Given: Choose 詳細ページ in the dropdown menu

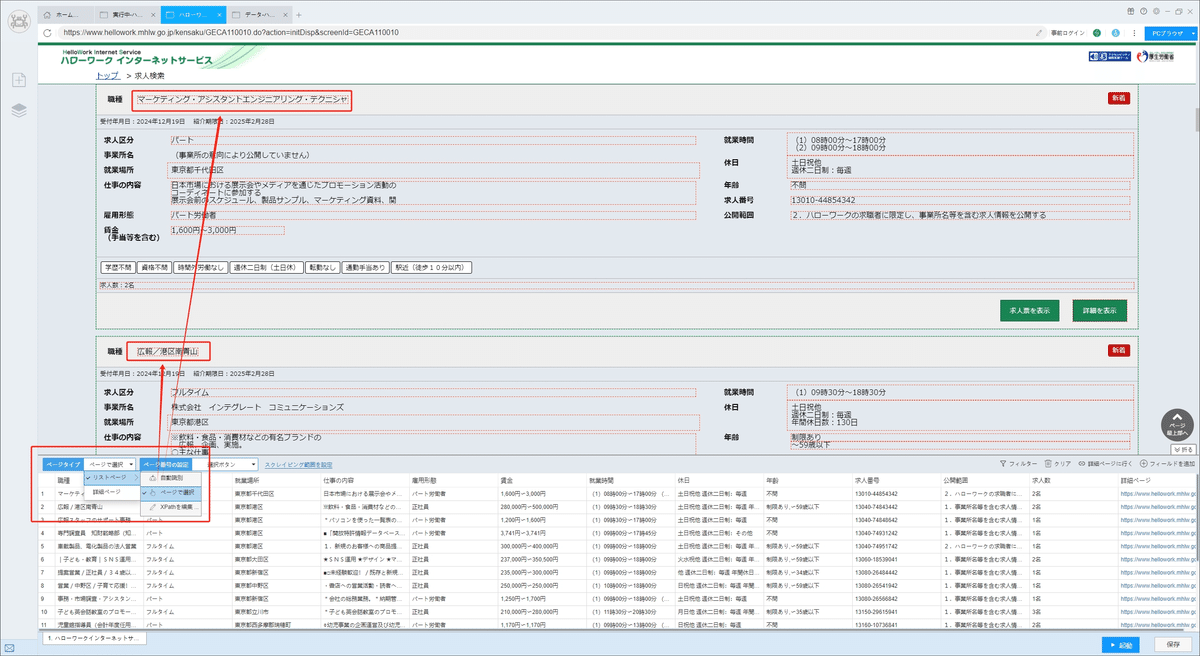Looking at the screenshot, I should pos(111,492).
